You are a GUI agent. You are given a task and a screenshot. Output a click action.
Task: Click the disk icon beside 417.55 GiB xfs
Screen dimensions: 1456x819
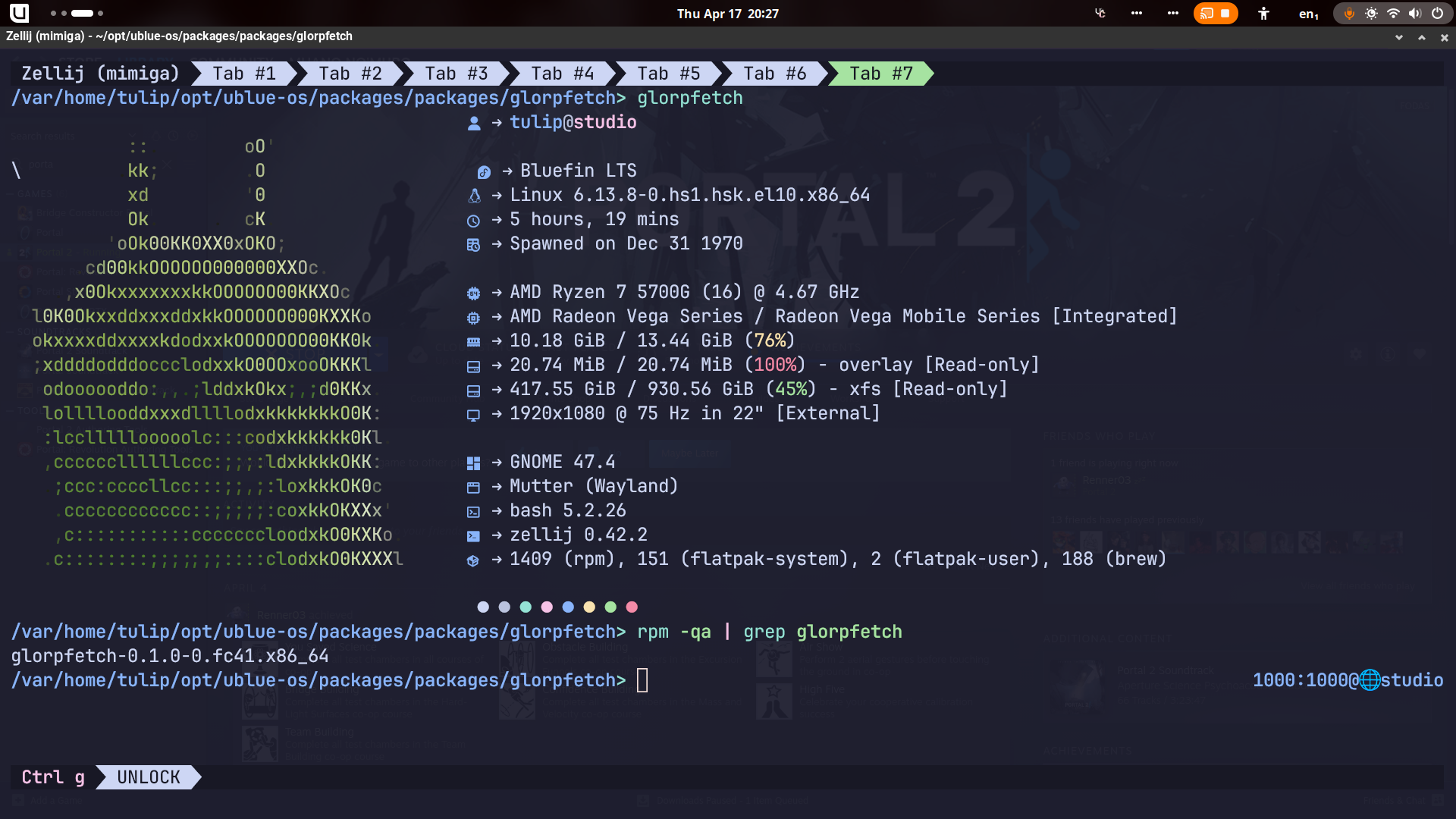(473, 391)
